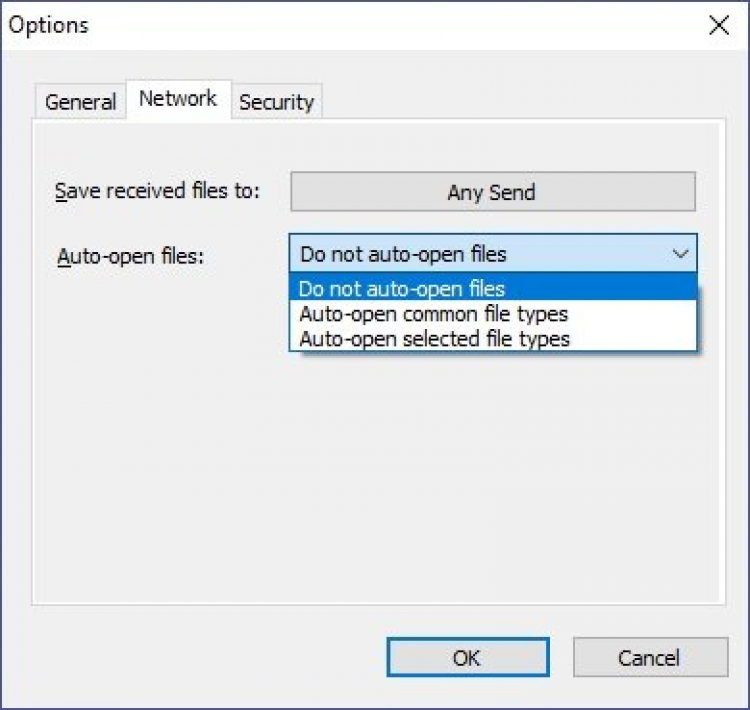Click the 'Auto-open files:' label
The width and height of the screenshot is (750, 710).
[x=130, y=256]
